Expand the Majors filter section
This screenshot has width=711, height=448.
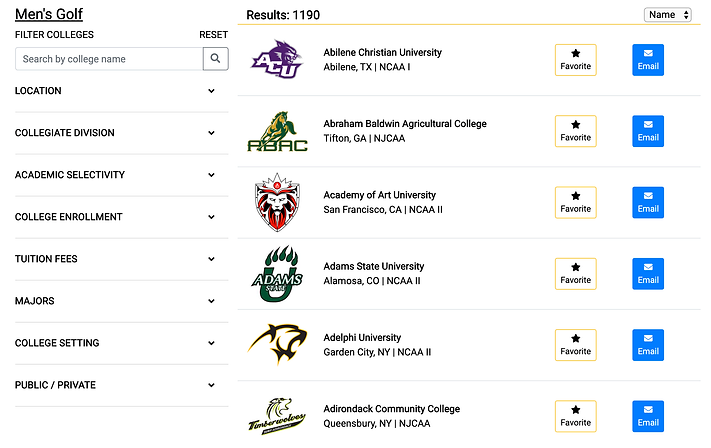click(115, 301)
